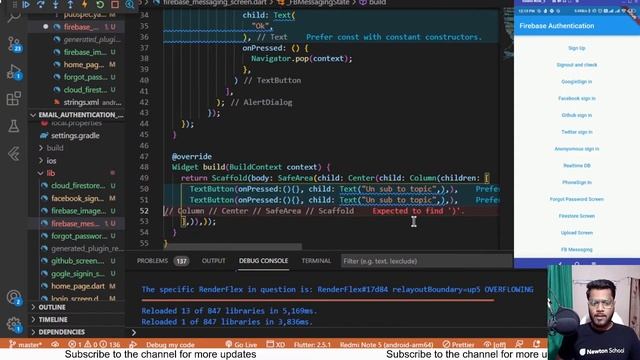Screen dimensions: 640x360
Task: Tap FB Messaging on the emulator
Action: pos(577,249)
